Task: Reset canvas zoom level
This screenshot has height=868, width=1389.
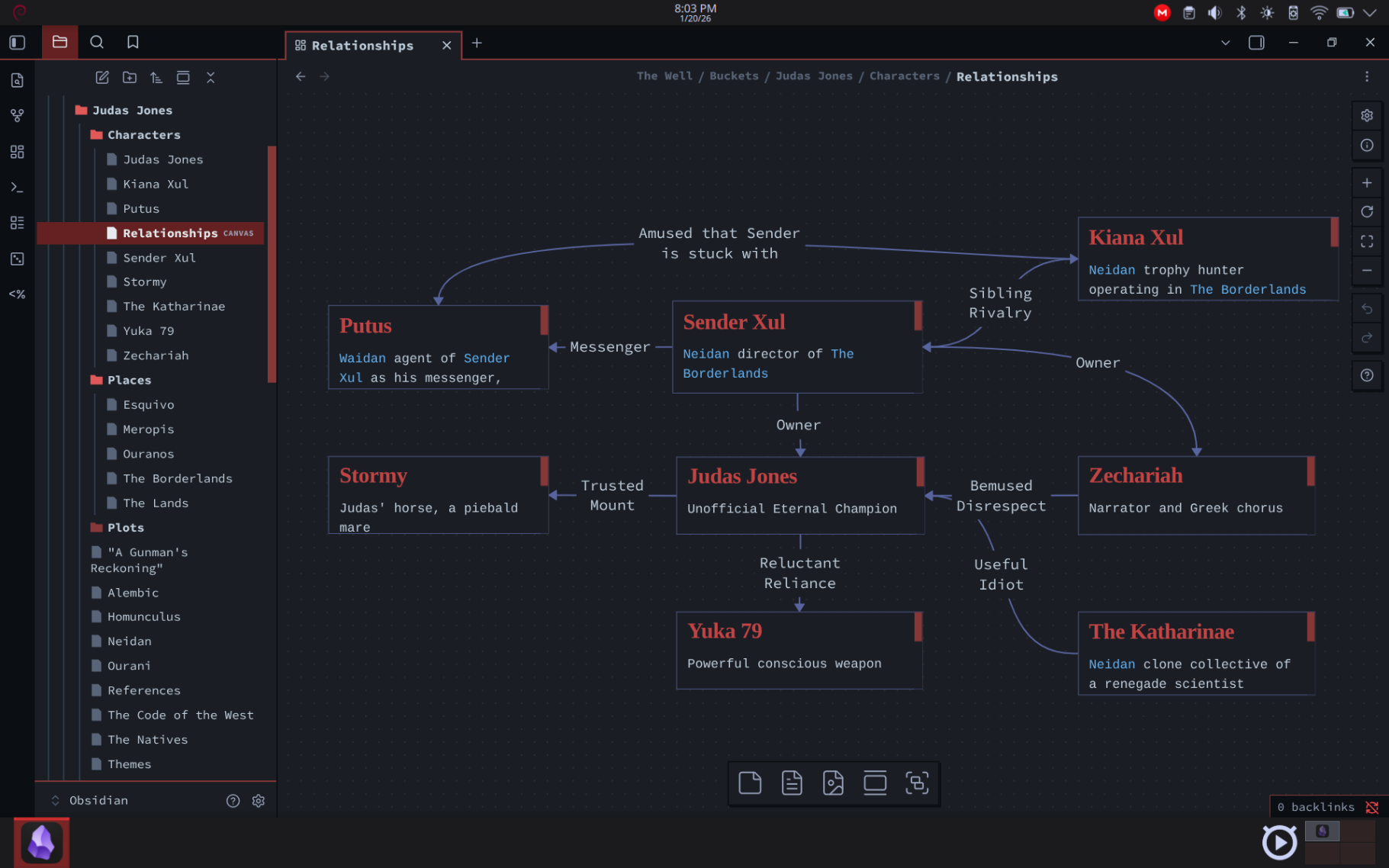Action: [1366, 212]
